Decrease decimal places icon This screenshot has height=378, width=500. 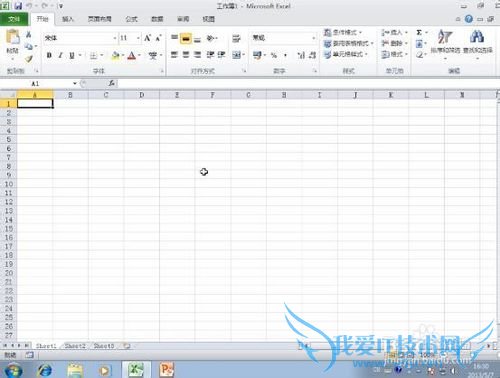(x=312, y=55)
